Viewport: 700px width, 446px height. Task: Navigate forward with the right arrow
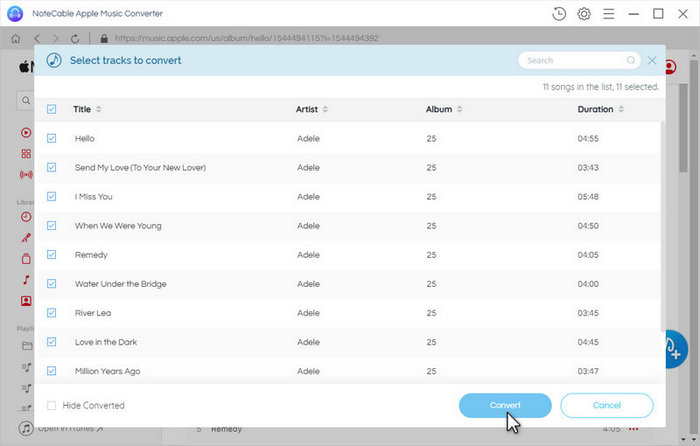pos(55,38)
